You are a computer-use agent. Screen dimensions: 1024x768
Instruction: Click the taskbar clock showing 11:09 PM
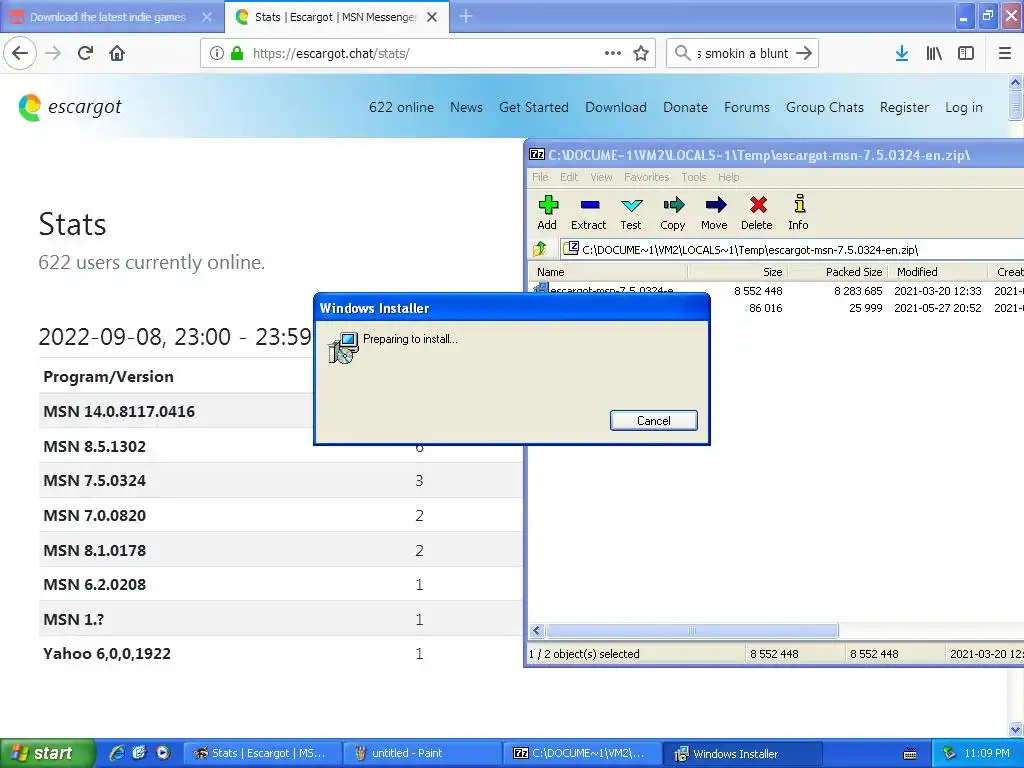987,753
